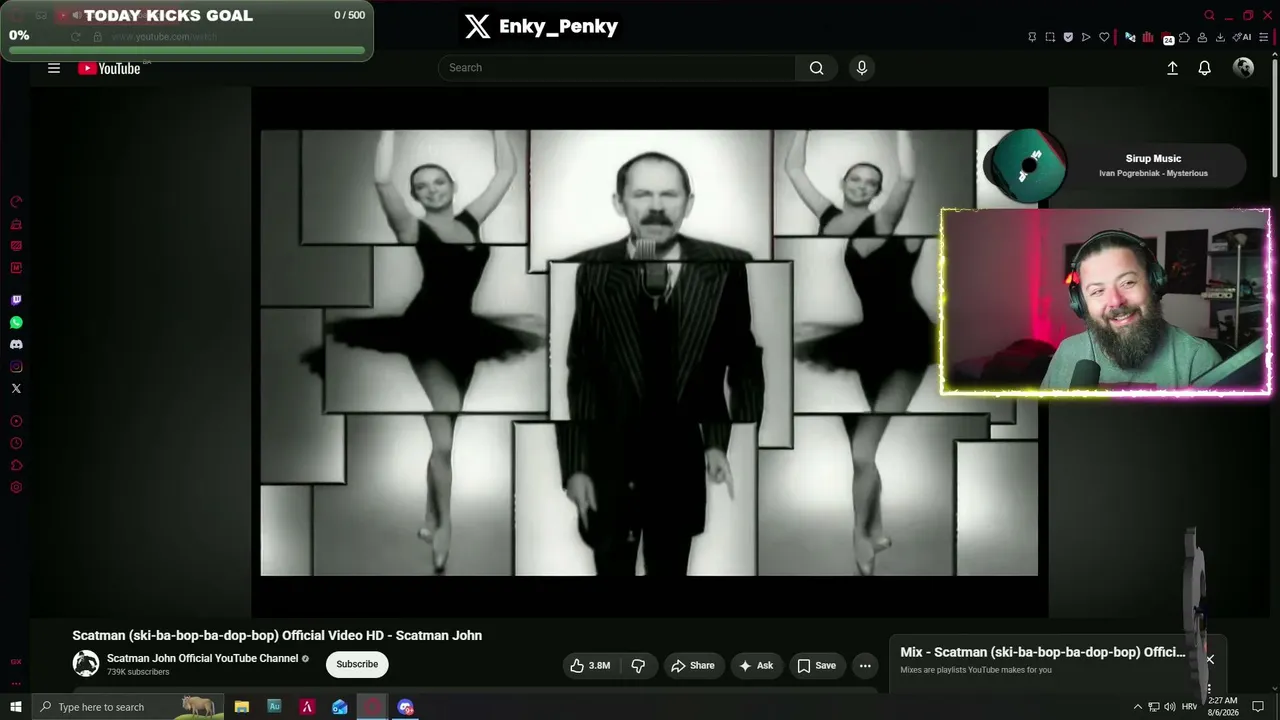Open the sidebar history clock icon
1280x720 pixels.
click(16, 443)
